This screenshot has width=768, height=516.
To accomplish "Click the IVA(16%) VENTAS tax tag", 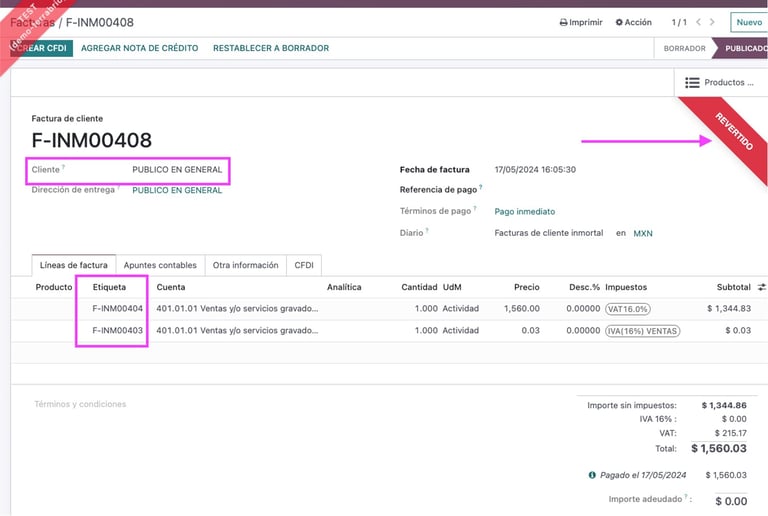I will point(643,331).
